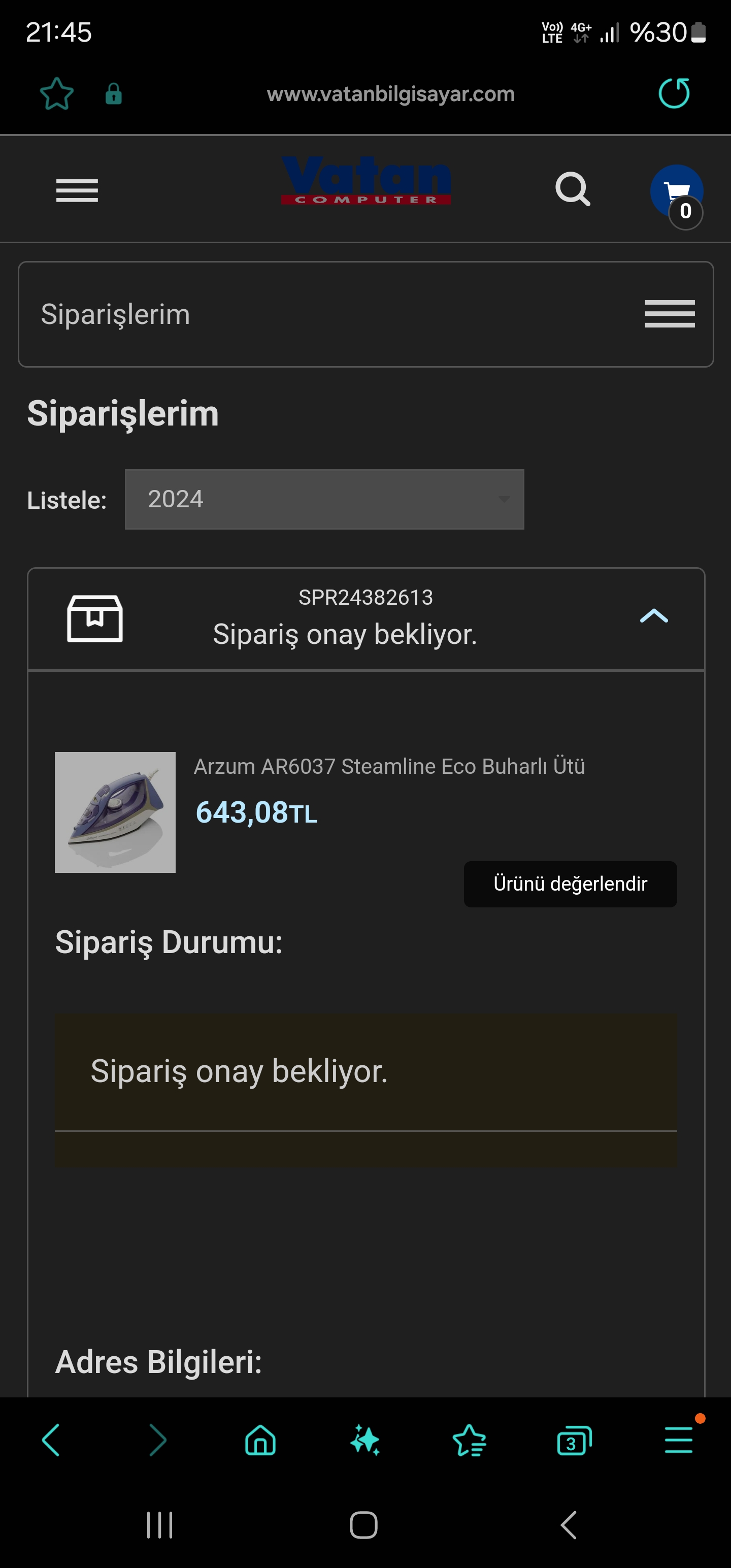Bookmark page with star icon in address bar

(x=57, y=94)
